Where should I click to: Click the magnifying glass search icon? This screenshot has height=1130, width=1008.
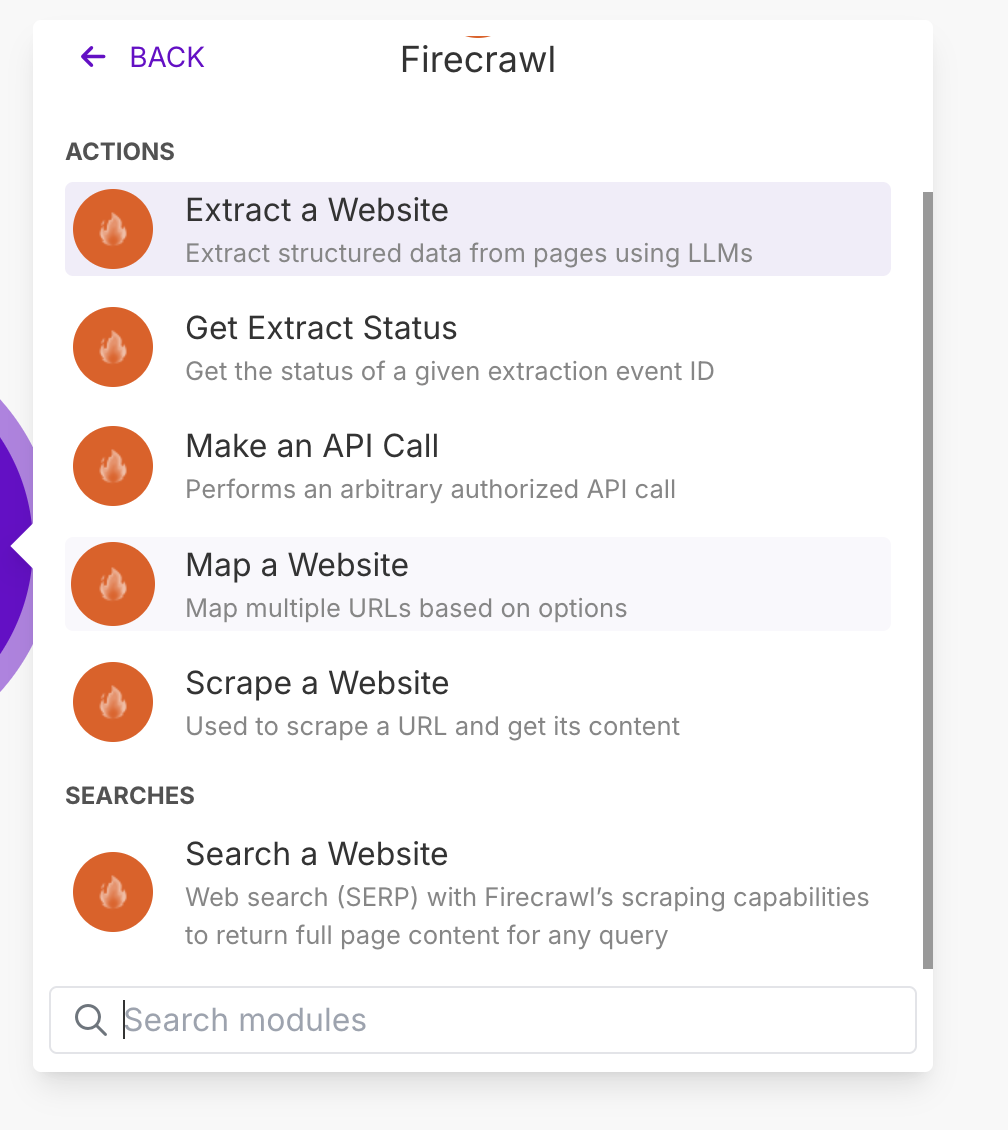[91, 1020]
